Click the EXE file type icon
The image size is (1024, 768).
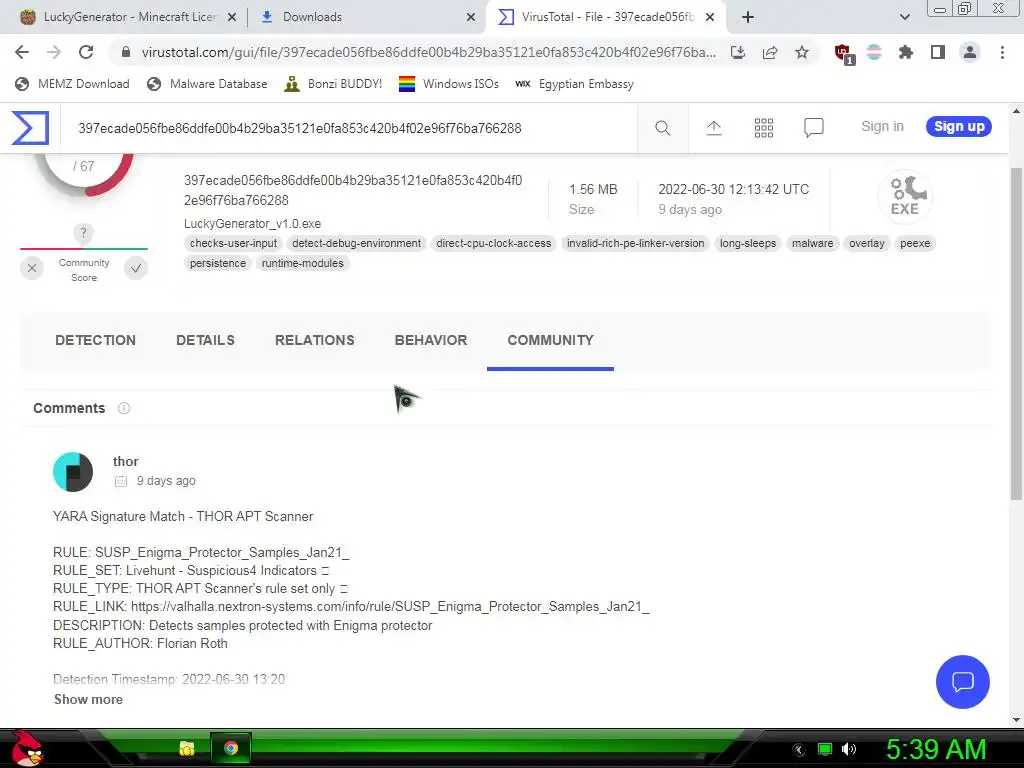click(x=904, y=196)
